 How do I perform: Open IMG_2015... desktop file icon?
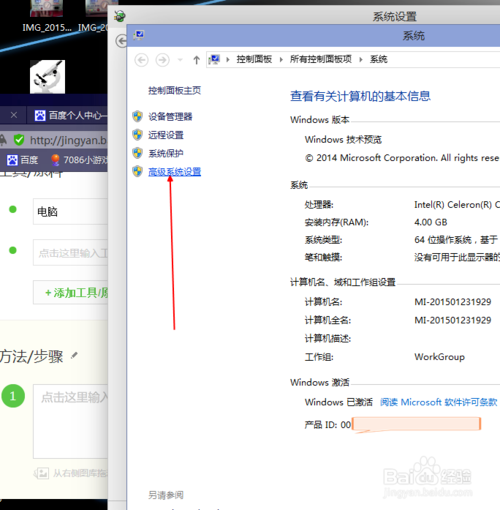coord(47,16)
